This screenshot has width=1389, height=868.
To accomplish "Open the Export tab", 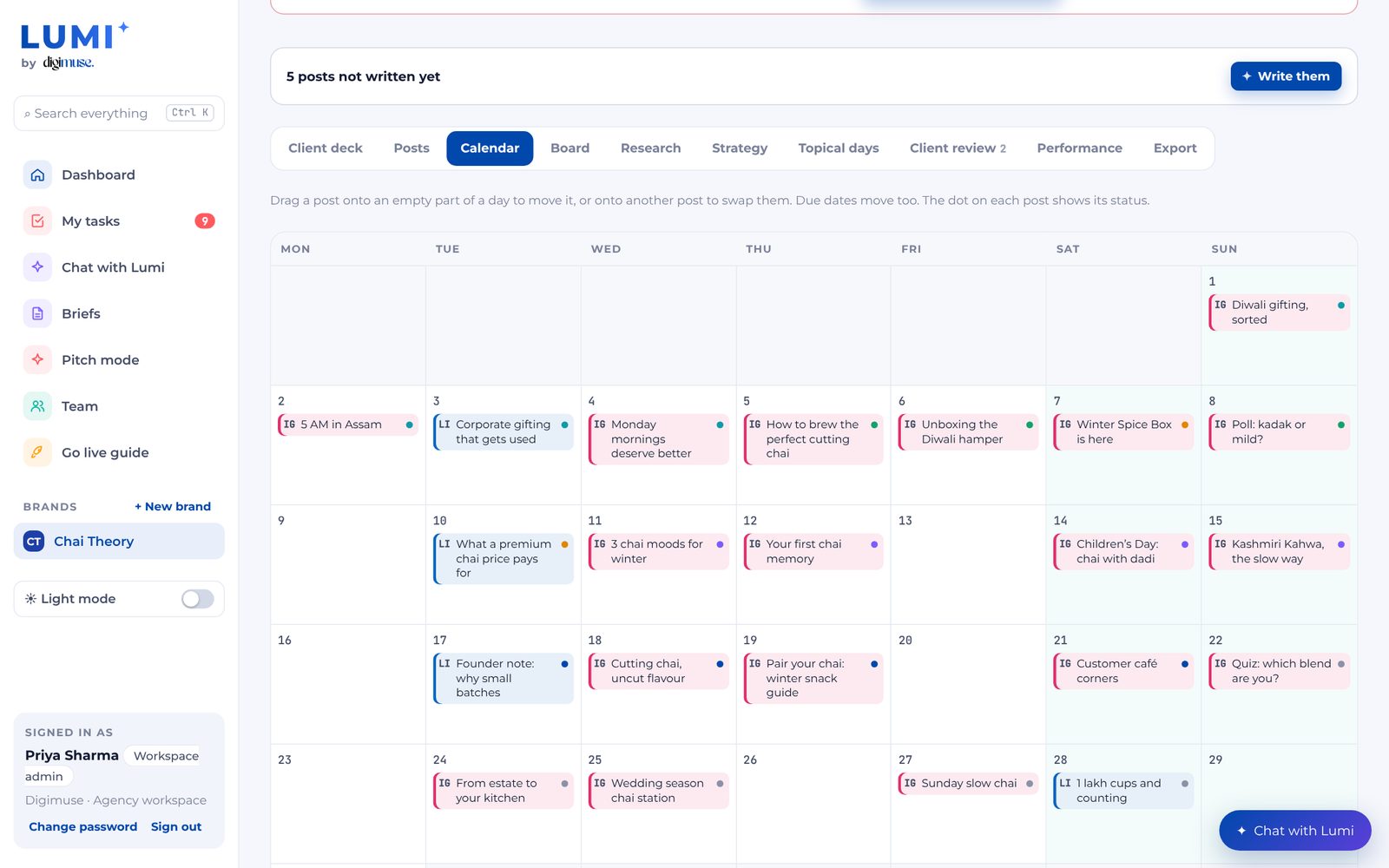I will [1175, 148].
